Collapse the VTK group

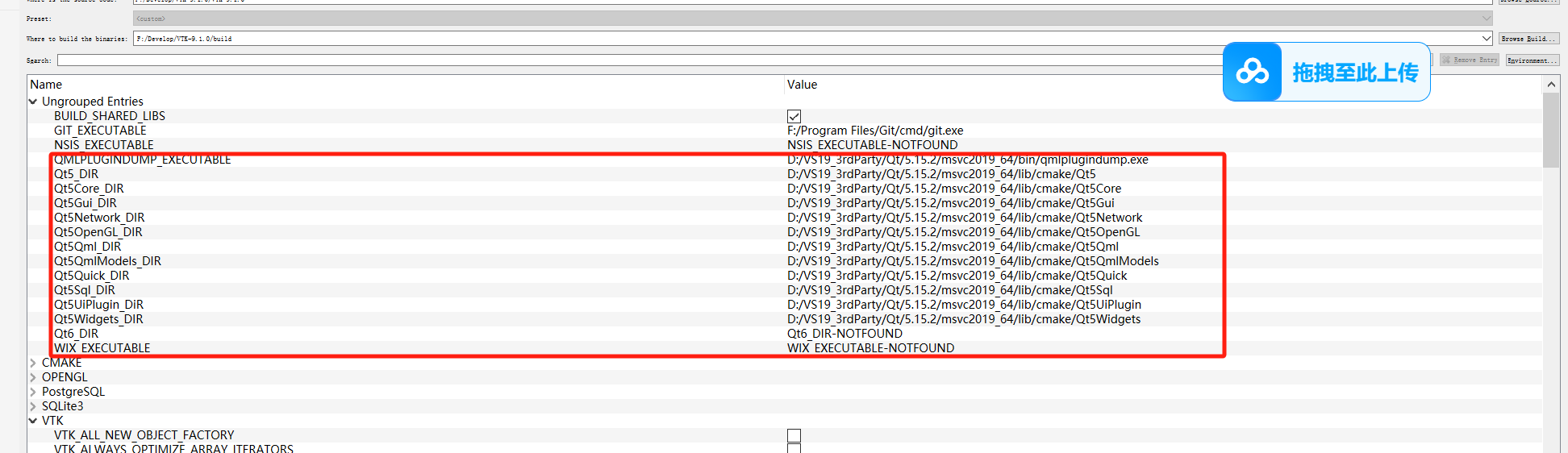[33, 421]
